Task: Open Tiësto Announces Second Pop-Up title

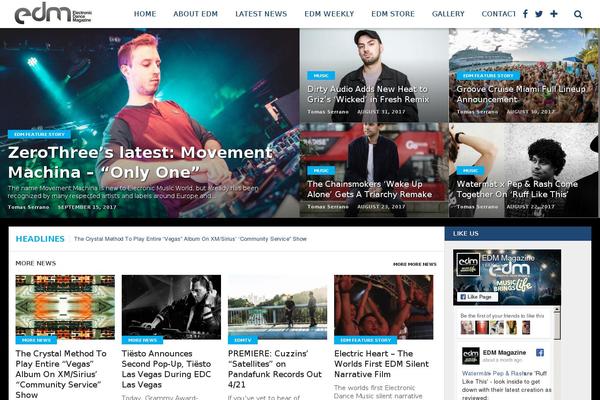Action: [x=166, y=369]
